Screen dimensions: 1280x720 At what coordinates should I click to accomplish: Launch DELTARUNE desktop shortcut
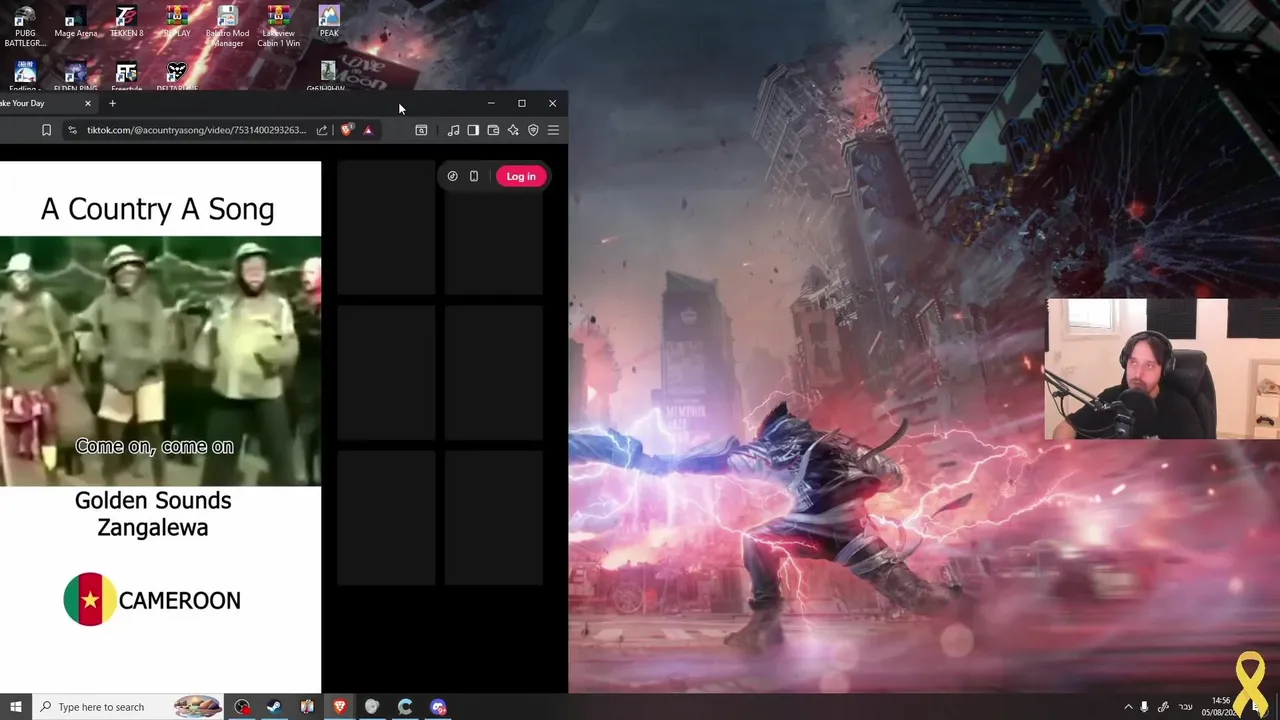[x=177, y=76]
